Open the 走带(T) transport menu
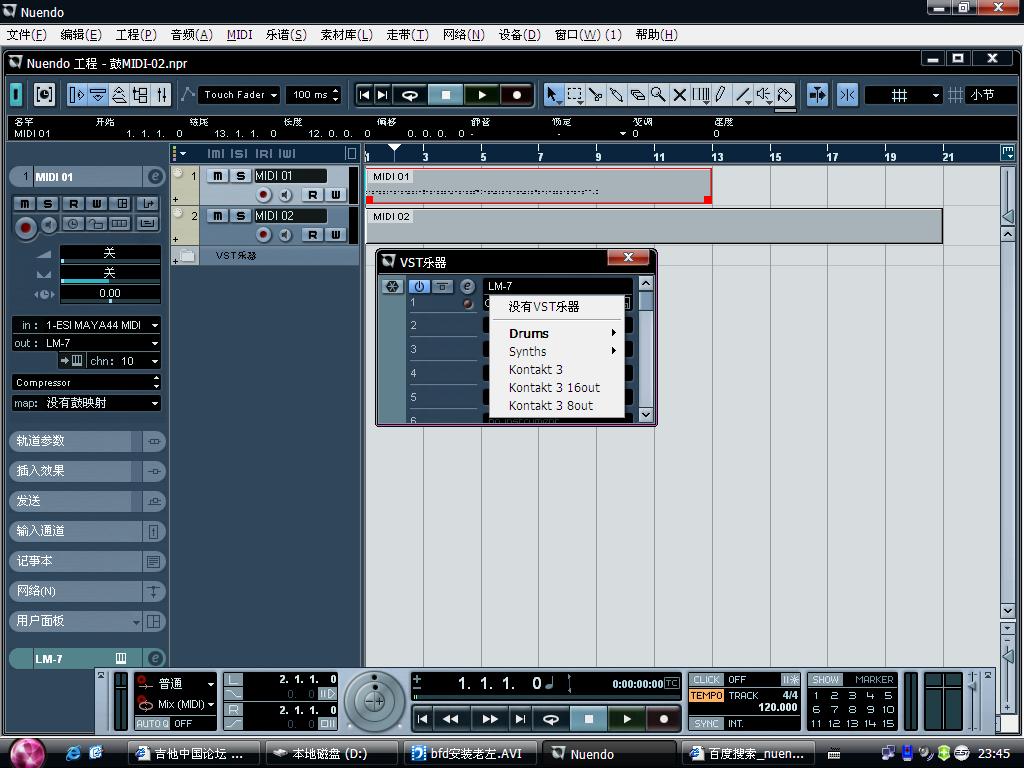Screen dimensions: 1024x768 point(407,35)
